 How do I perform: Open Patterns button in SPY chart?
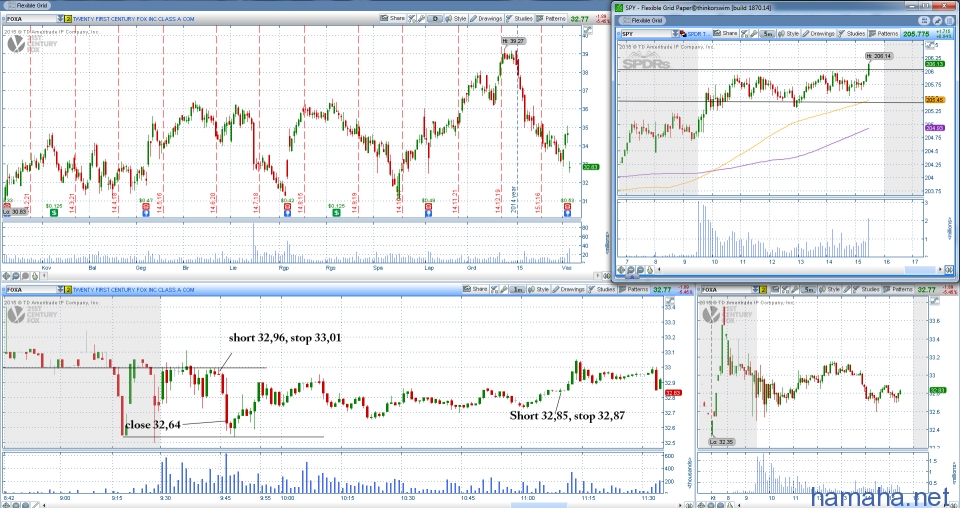coord(883,34)
